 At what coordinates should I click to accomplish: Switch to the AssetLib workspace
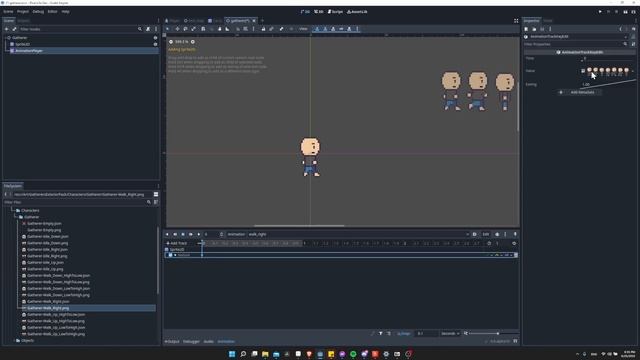click(x=357, y=12)
